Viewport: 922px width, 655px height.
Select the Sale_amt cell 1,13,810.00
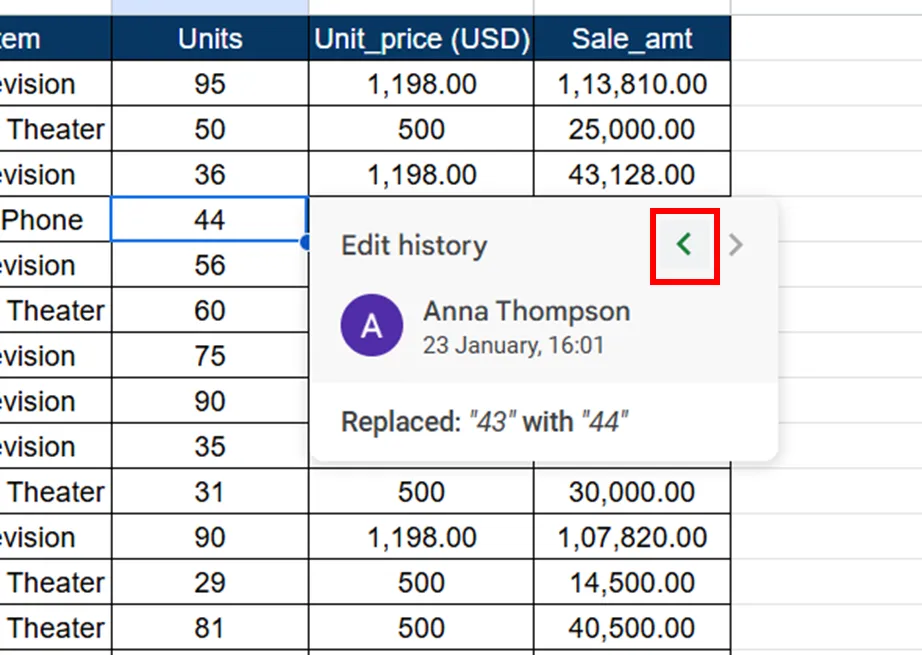pos(632,83)
